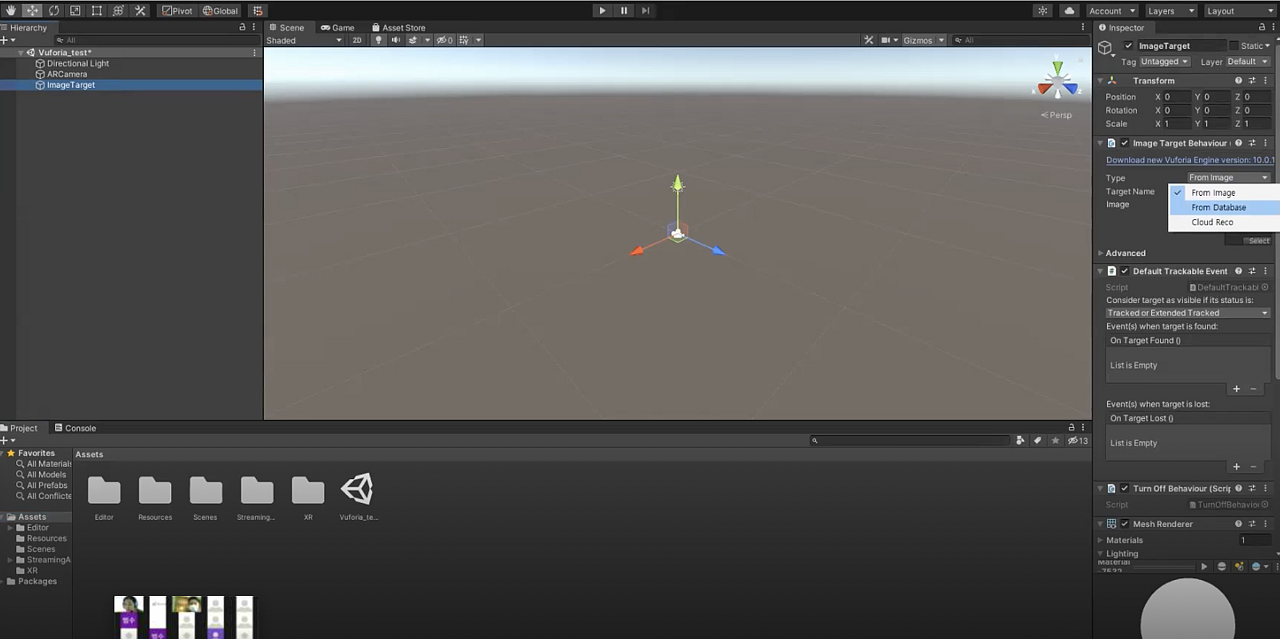1280x639 pixels.
Task: Open the custom editor tools icon
Action: [140, 10]
